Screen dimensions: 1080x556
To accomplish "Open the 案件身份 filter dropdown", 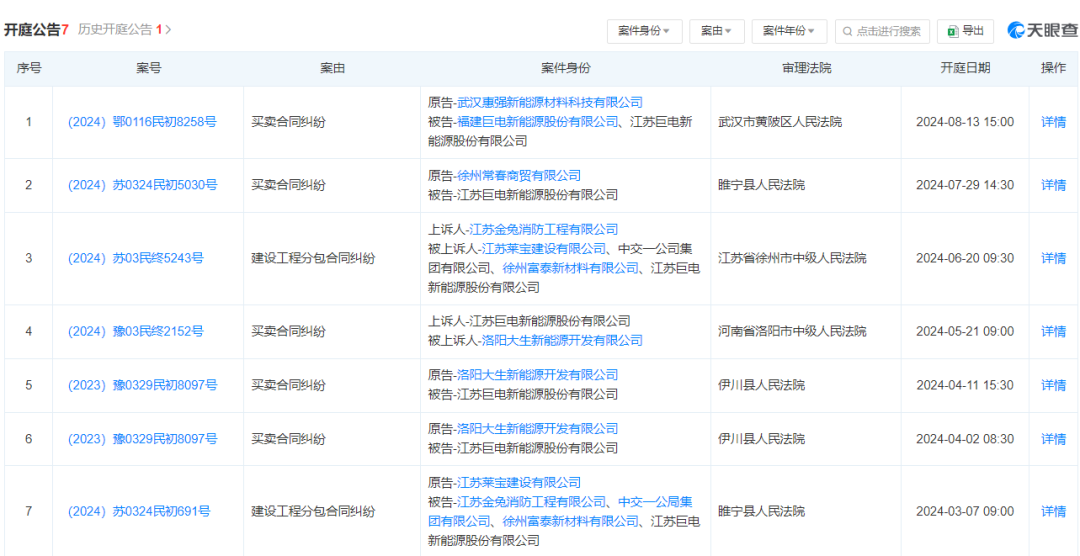I will [644, 31].
